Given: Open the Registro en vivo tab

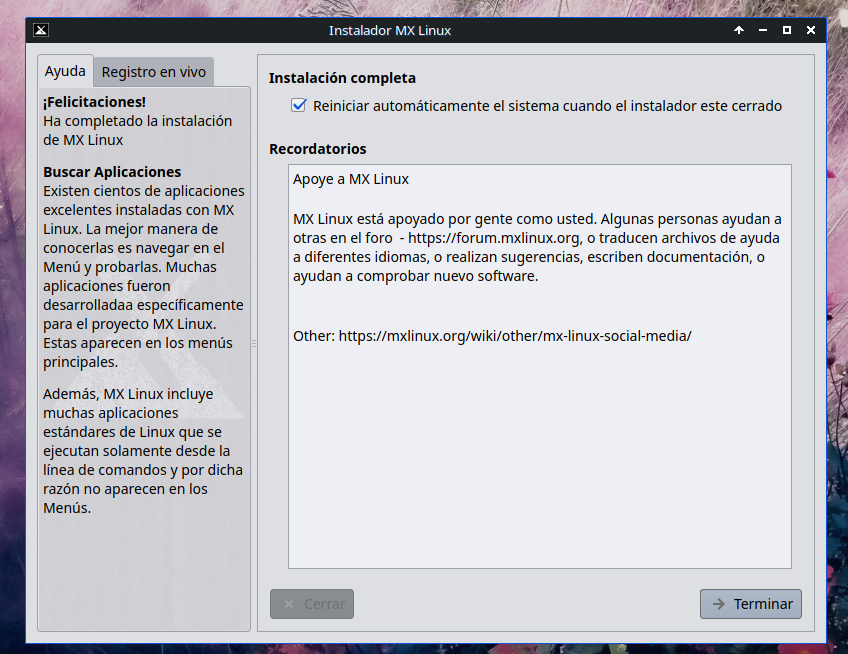Looking at the screenshot, I should [x=154, y=72].
